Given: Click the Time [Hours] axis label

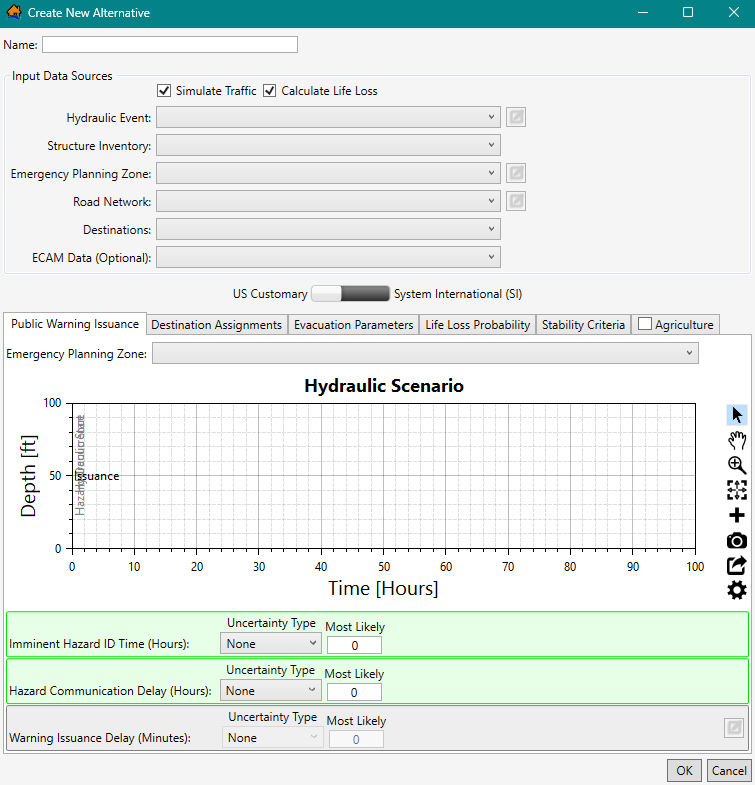Looking at the screenshot, I should point(384,588).
